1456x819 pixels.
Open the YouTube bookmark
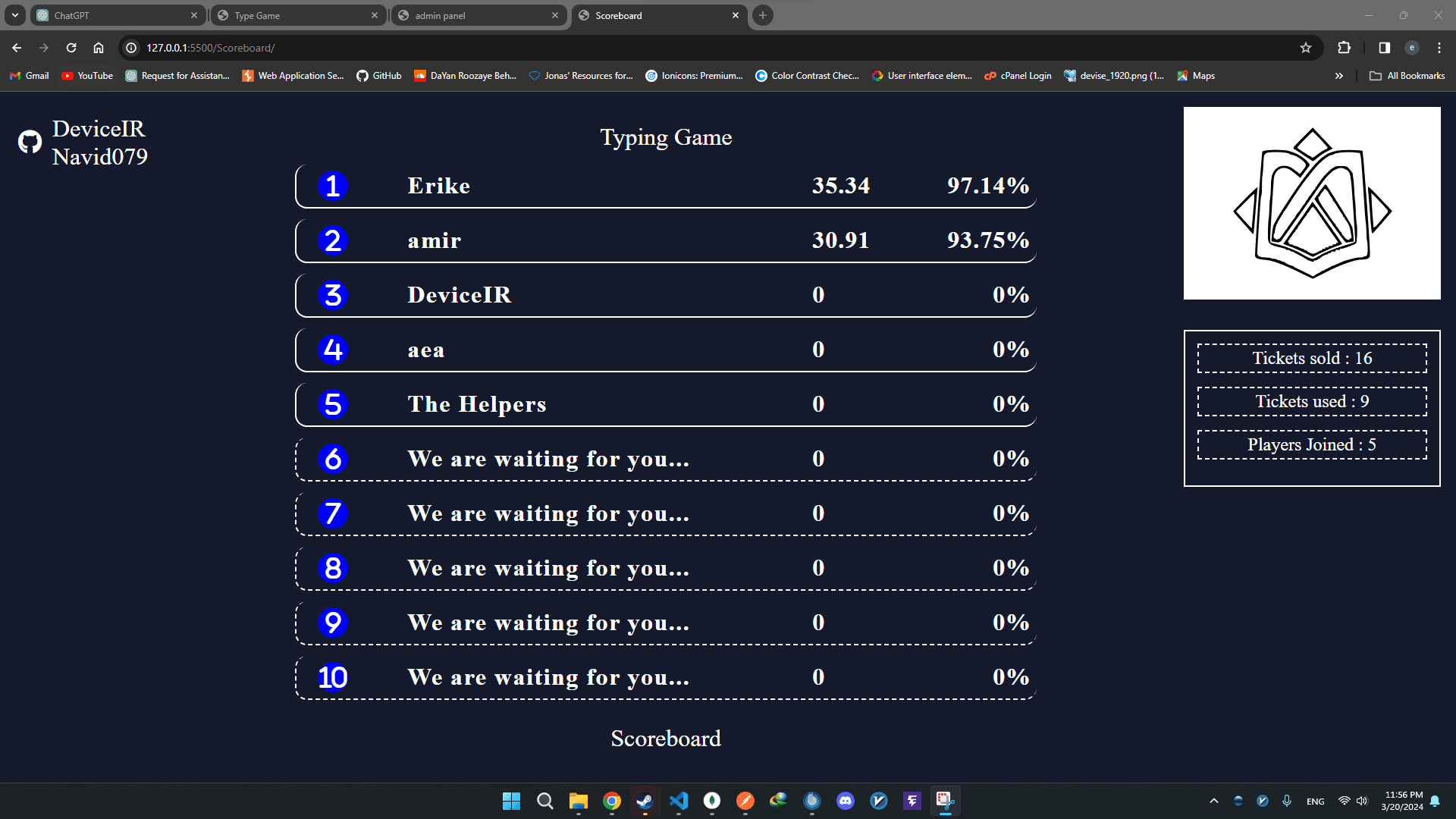pyautogui.click(x=87, y=76)
